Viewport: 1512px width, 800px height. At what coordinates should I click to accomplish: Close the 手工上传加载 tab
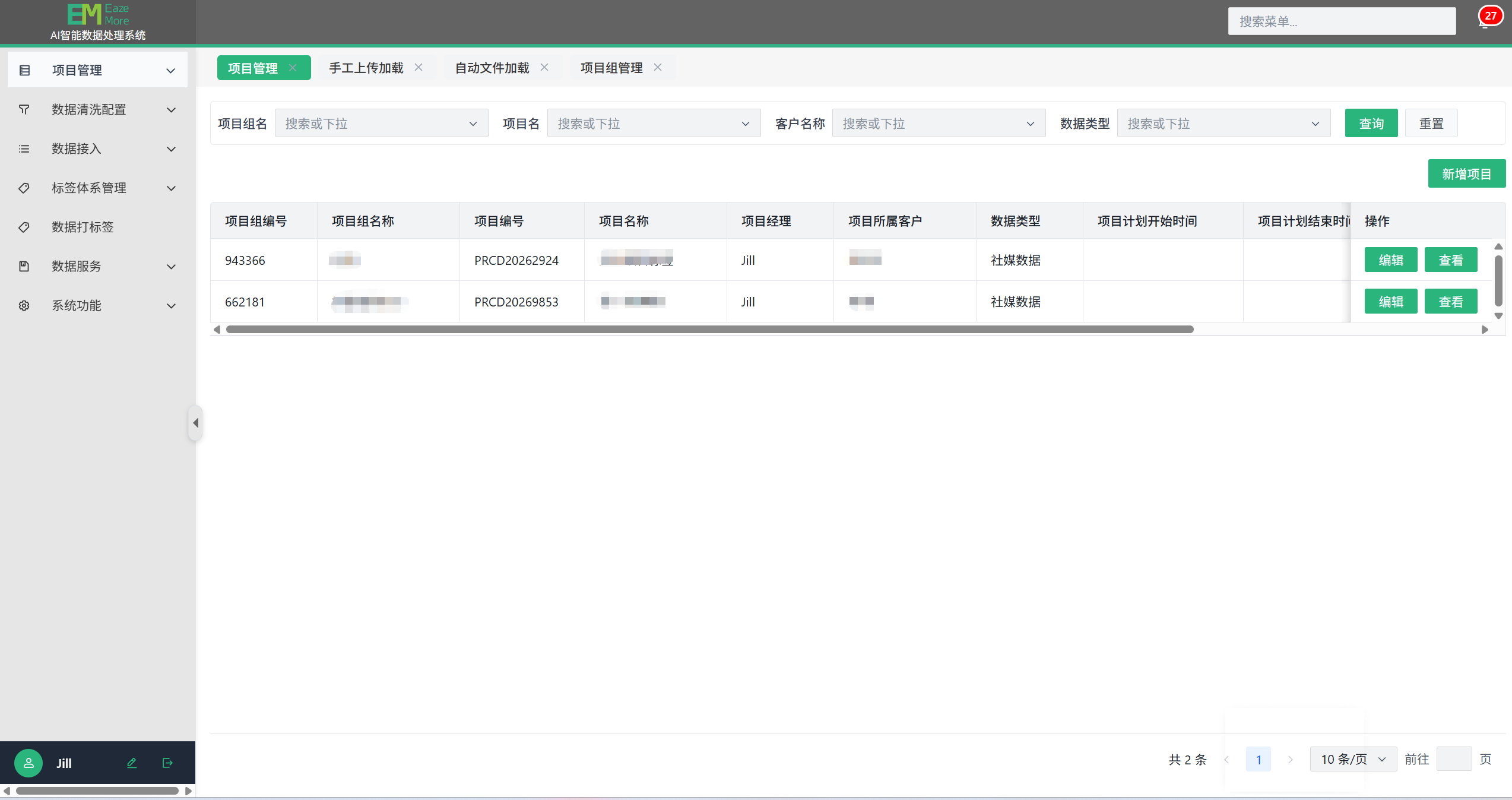click(419, 68)
